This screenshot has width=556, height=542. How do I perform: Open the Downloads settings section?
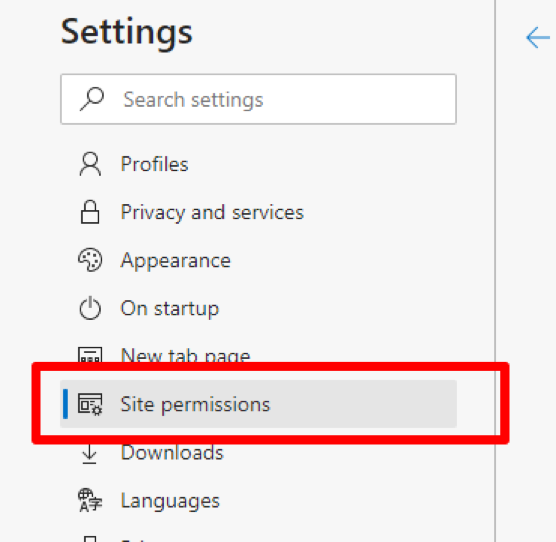[258, 453]
